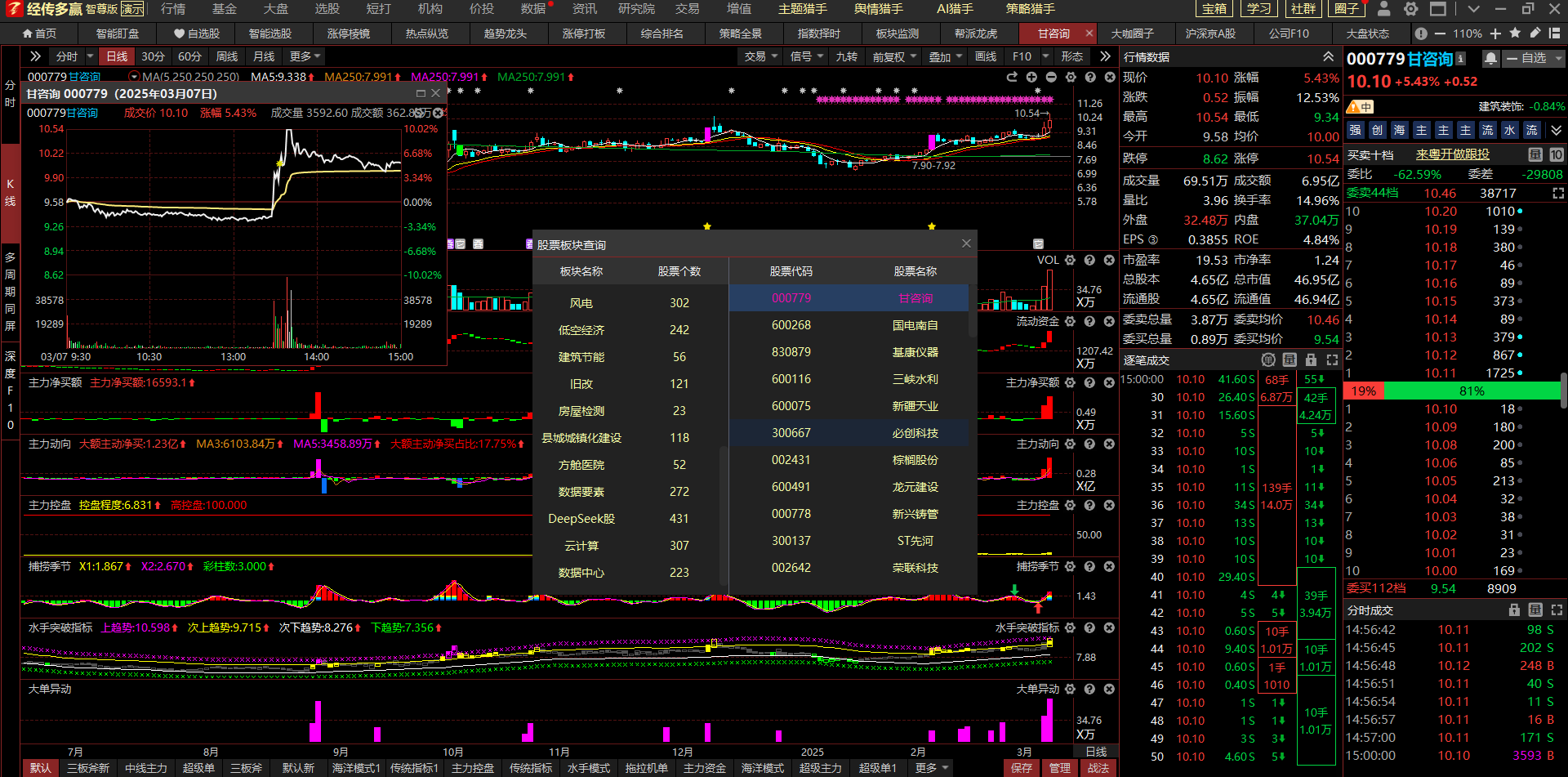1568x777 pixels.
Task: Click the help icon of 水手突破指标
Action: 1089,627
